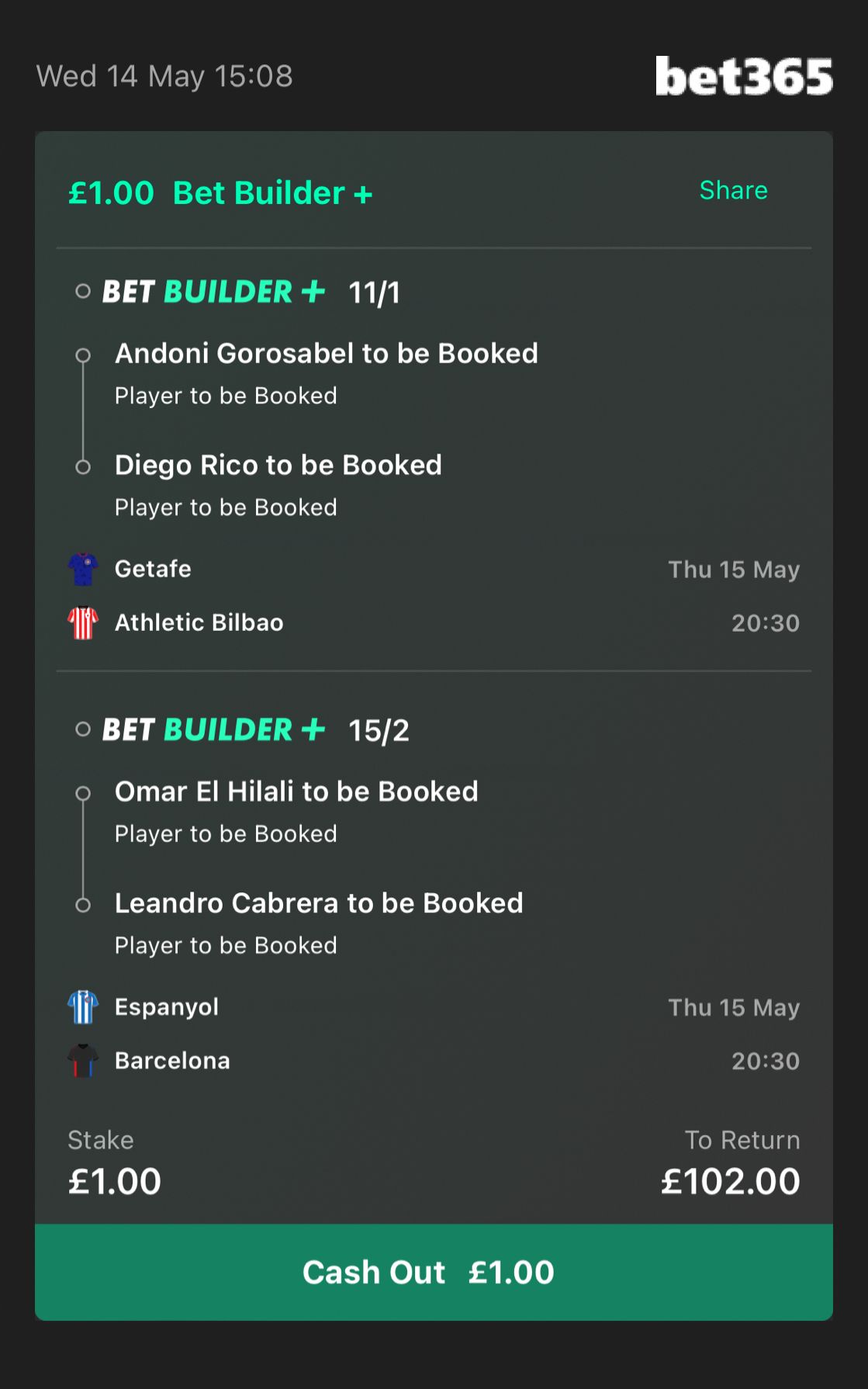Select circle marker next to Andoni Gorosabel

tap(83, 355)
